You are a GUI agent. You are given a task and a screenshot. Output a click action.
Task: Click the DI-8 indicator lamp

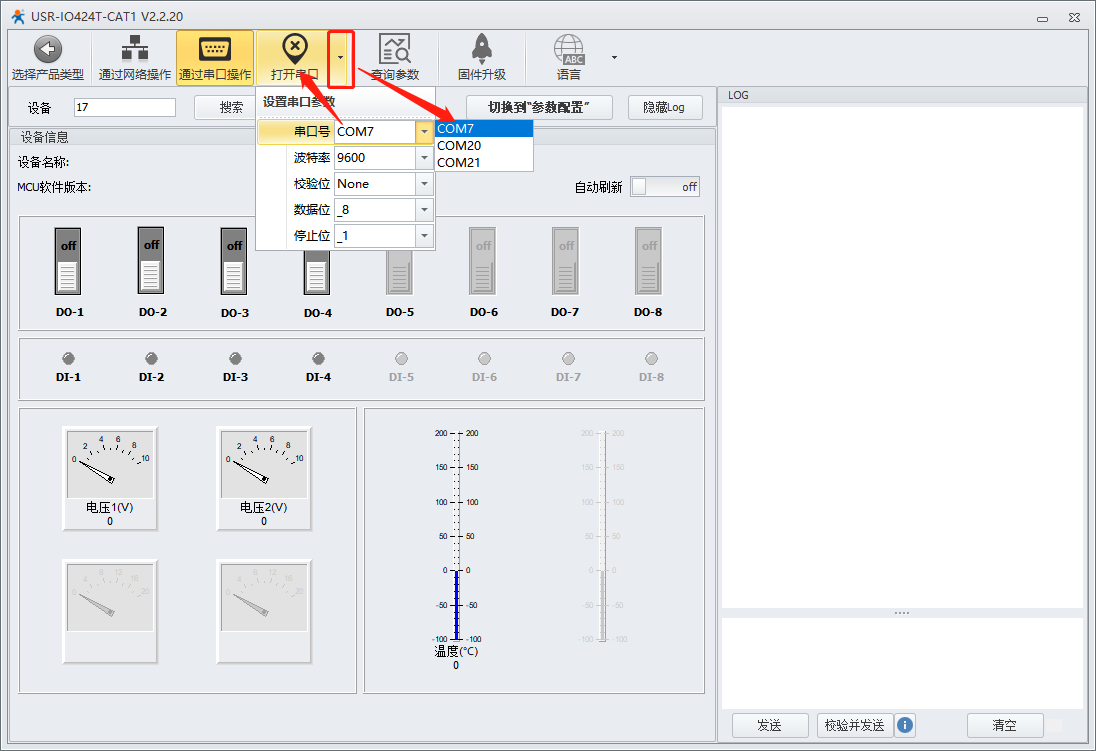tap(651, 359)
